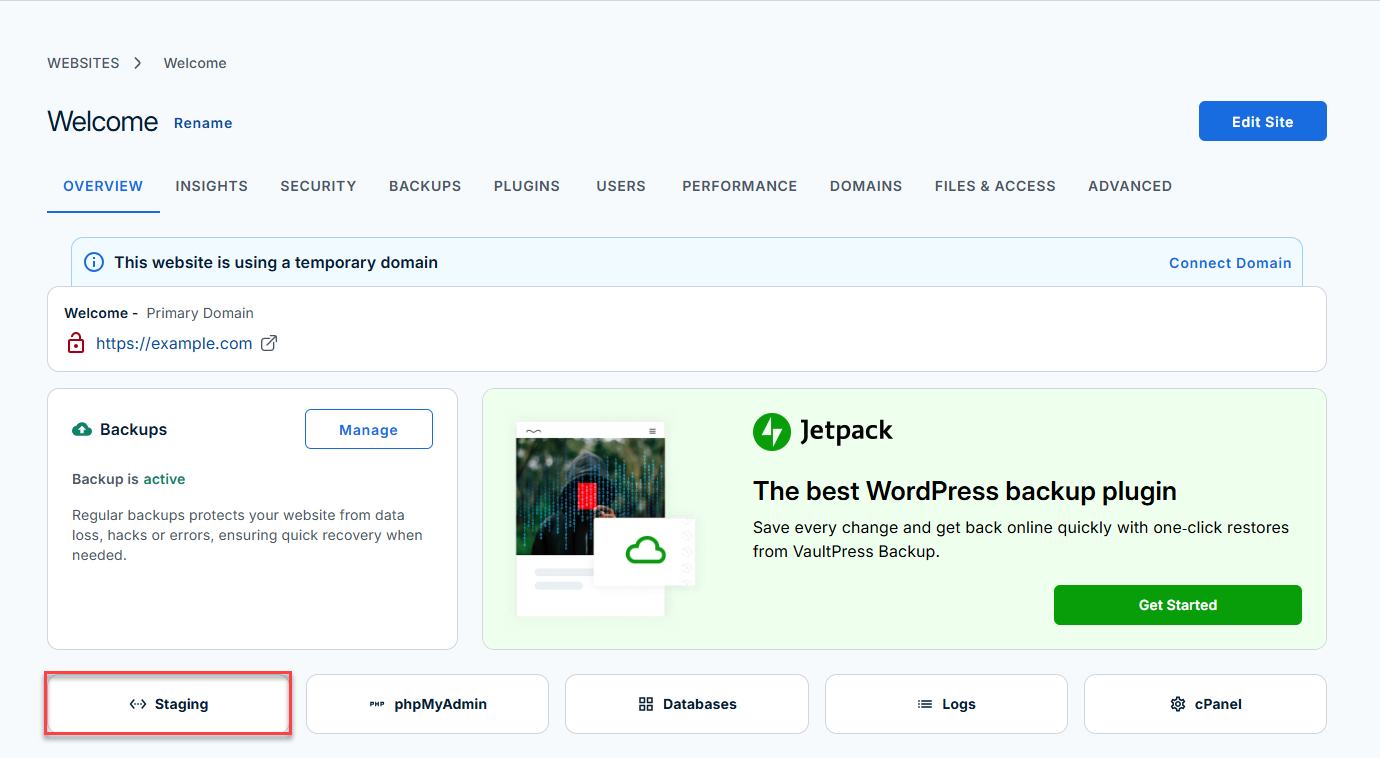This screenshot has height=758, width=1380.
Task: Click the grid icon next to Databases
Action: [645, 704]
